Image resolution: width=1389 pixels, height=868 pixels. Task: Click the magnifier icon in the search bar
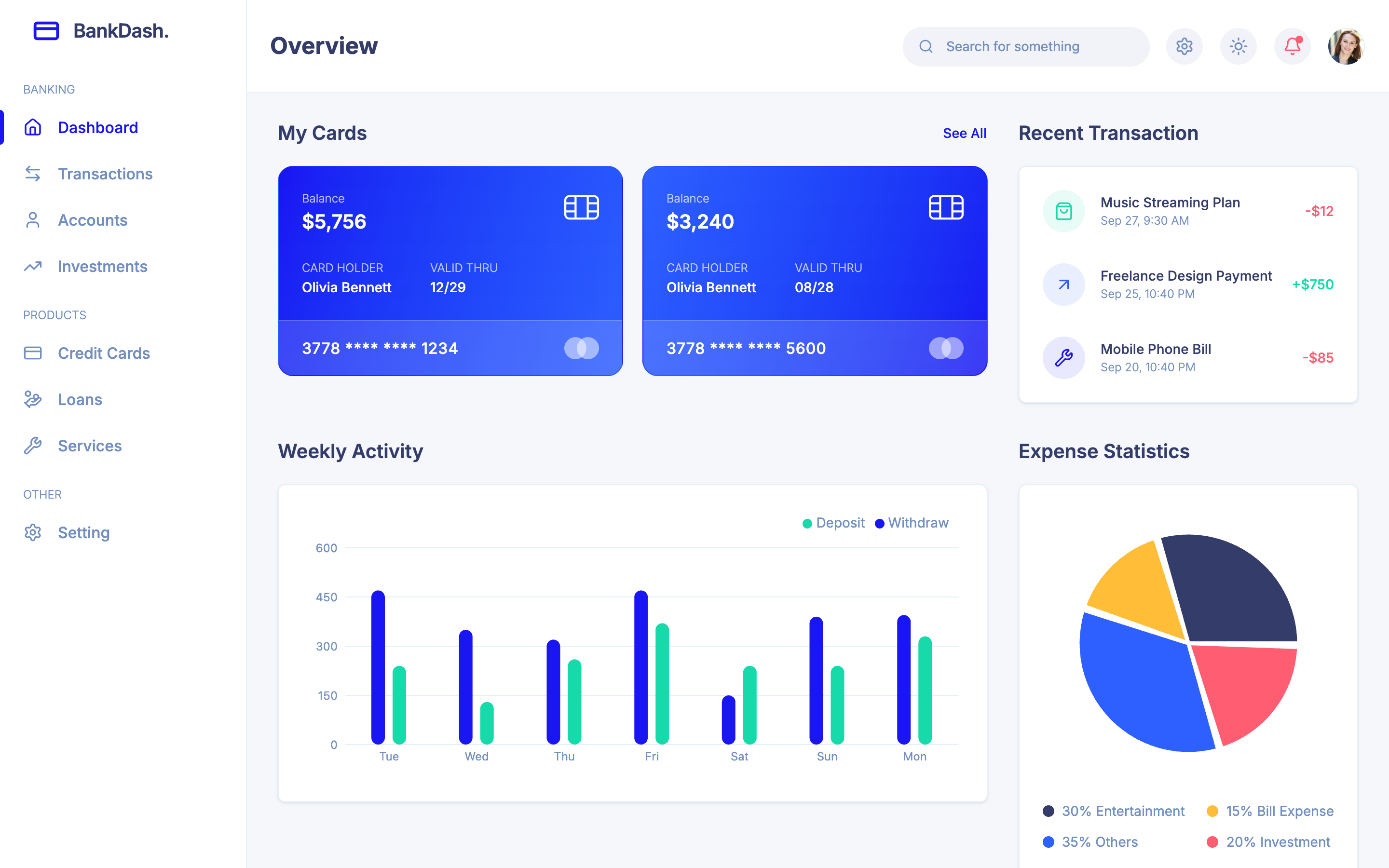pos(926,46)
